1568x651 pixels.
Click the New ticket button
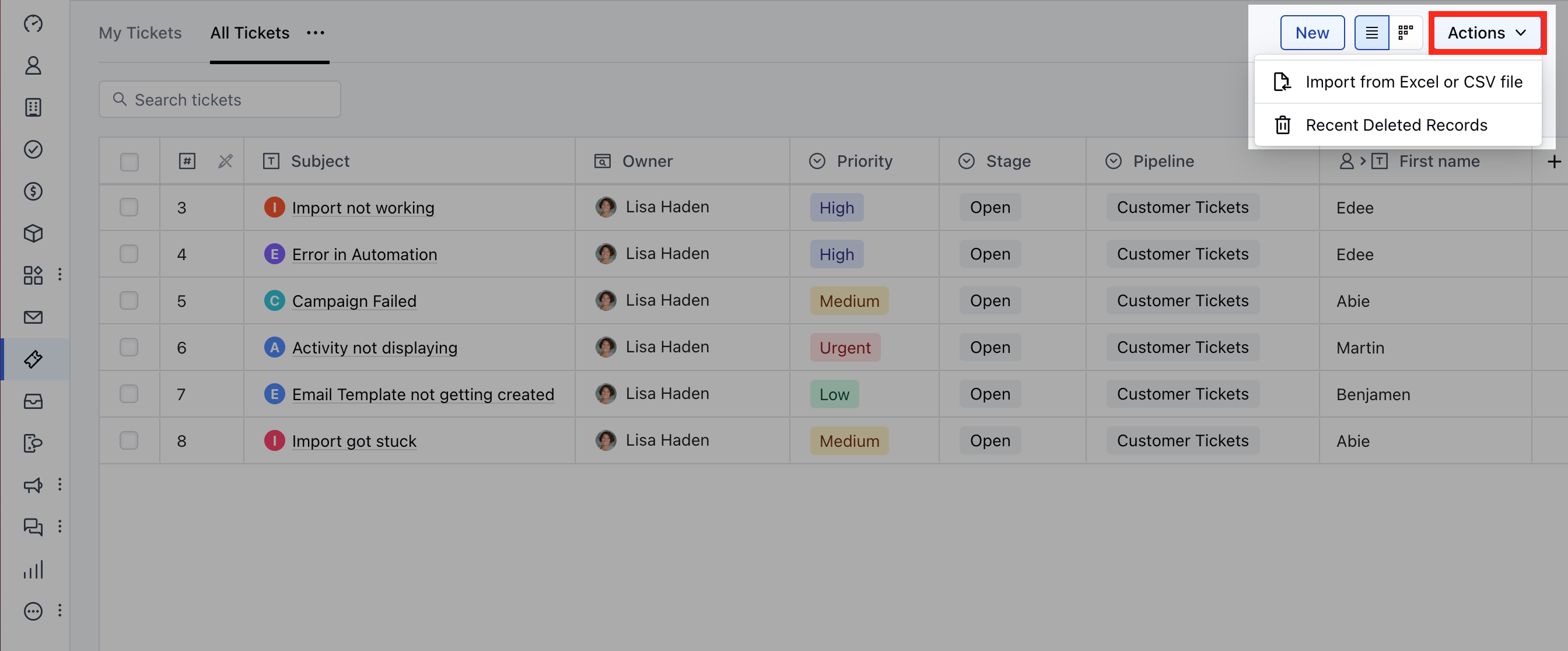point(1312,33)
